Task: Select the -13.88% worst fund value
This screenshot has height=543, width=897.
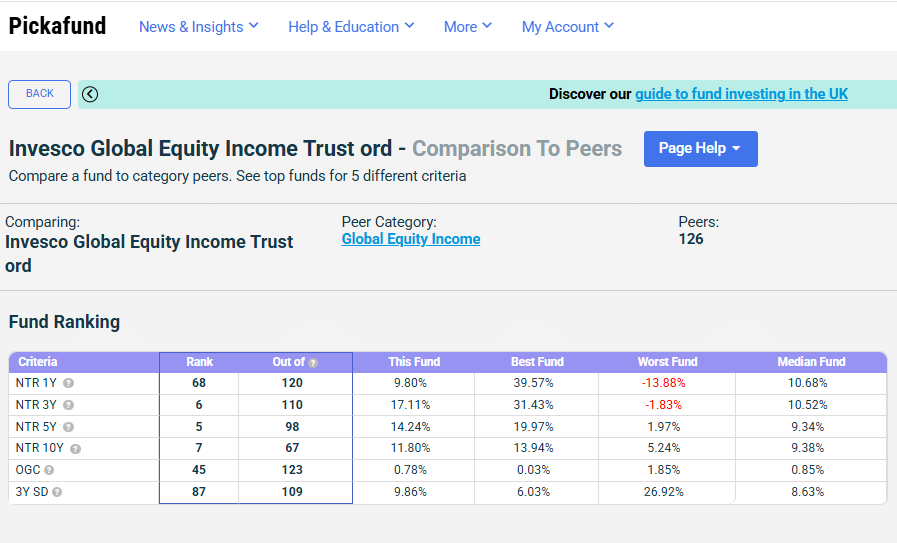Action: tap(664, 383)
